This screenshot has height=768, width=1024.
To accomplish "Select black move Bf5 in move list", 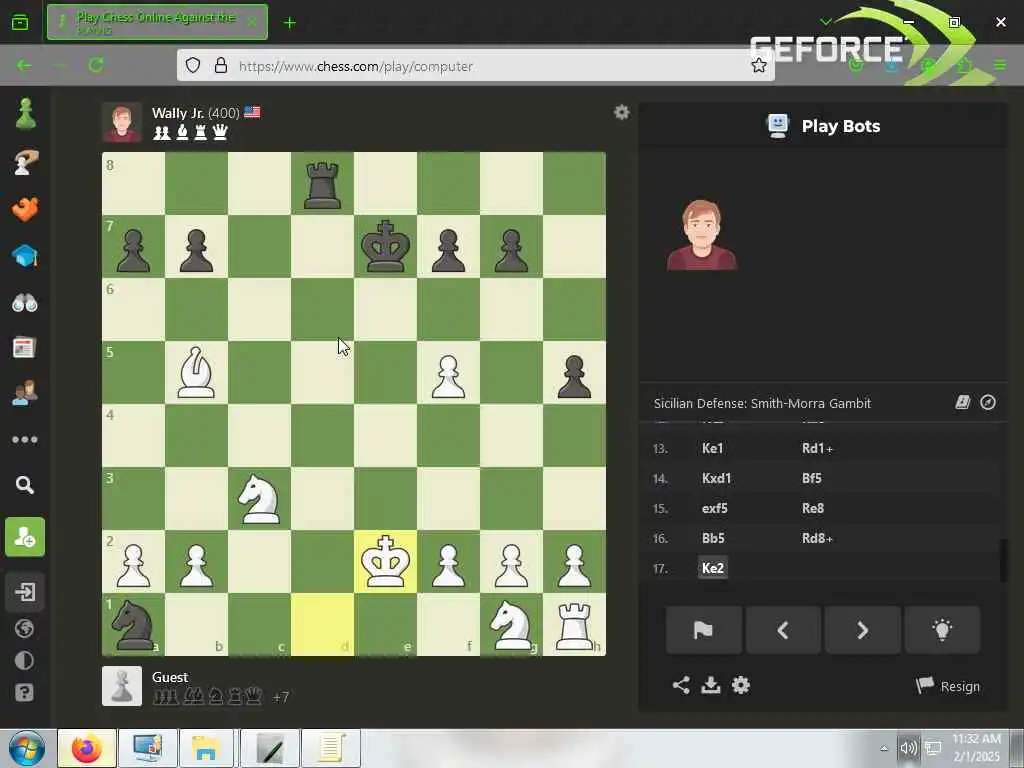I will coord(812,478).
